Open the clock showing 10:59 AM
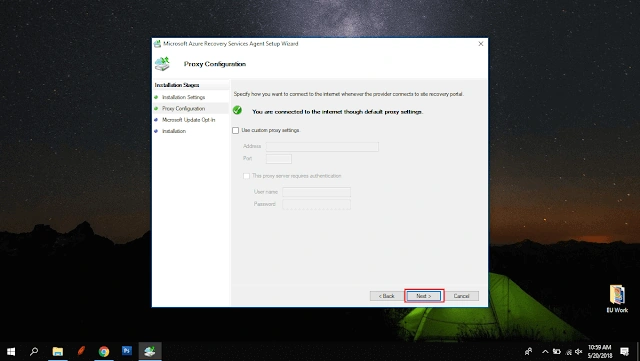This screenshot has height=361, width=640. click(599, 352)
